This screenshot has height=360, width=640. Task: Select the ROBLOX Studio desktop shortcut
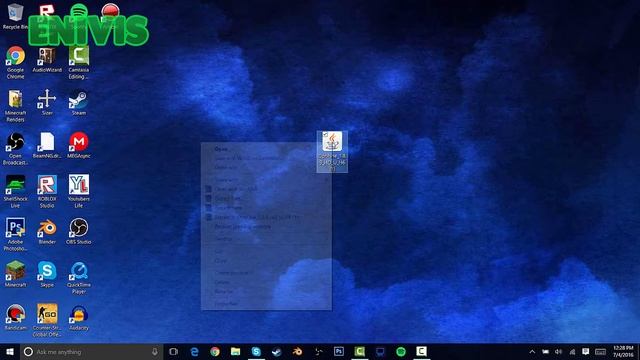click(x=47, y=191)
